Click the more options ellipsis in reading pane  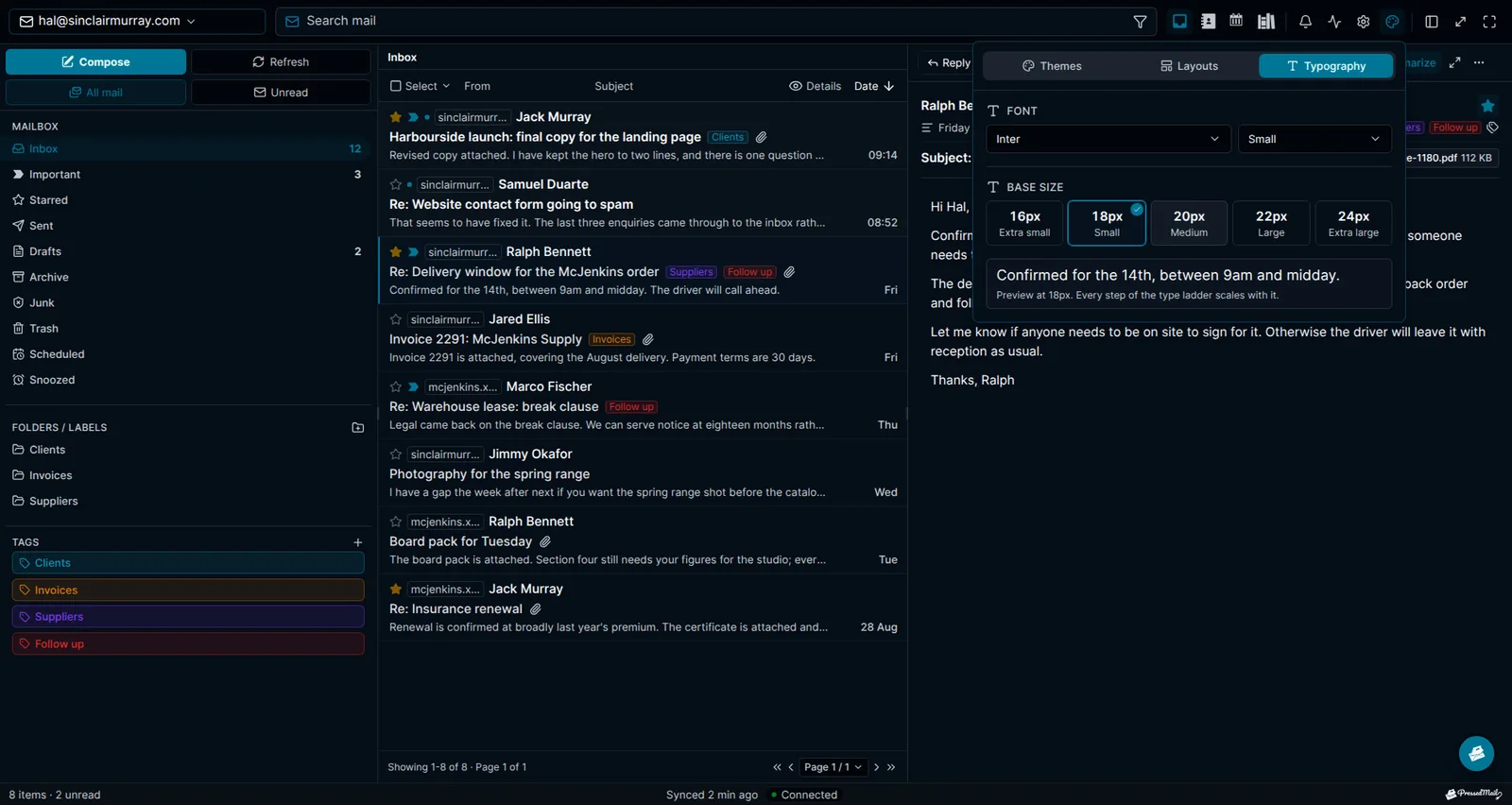1479,62
